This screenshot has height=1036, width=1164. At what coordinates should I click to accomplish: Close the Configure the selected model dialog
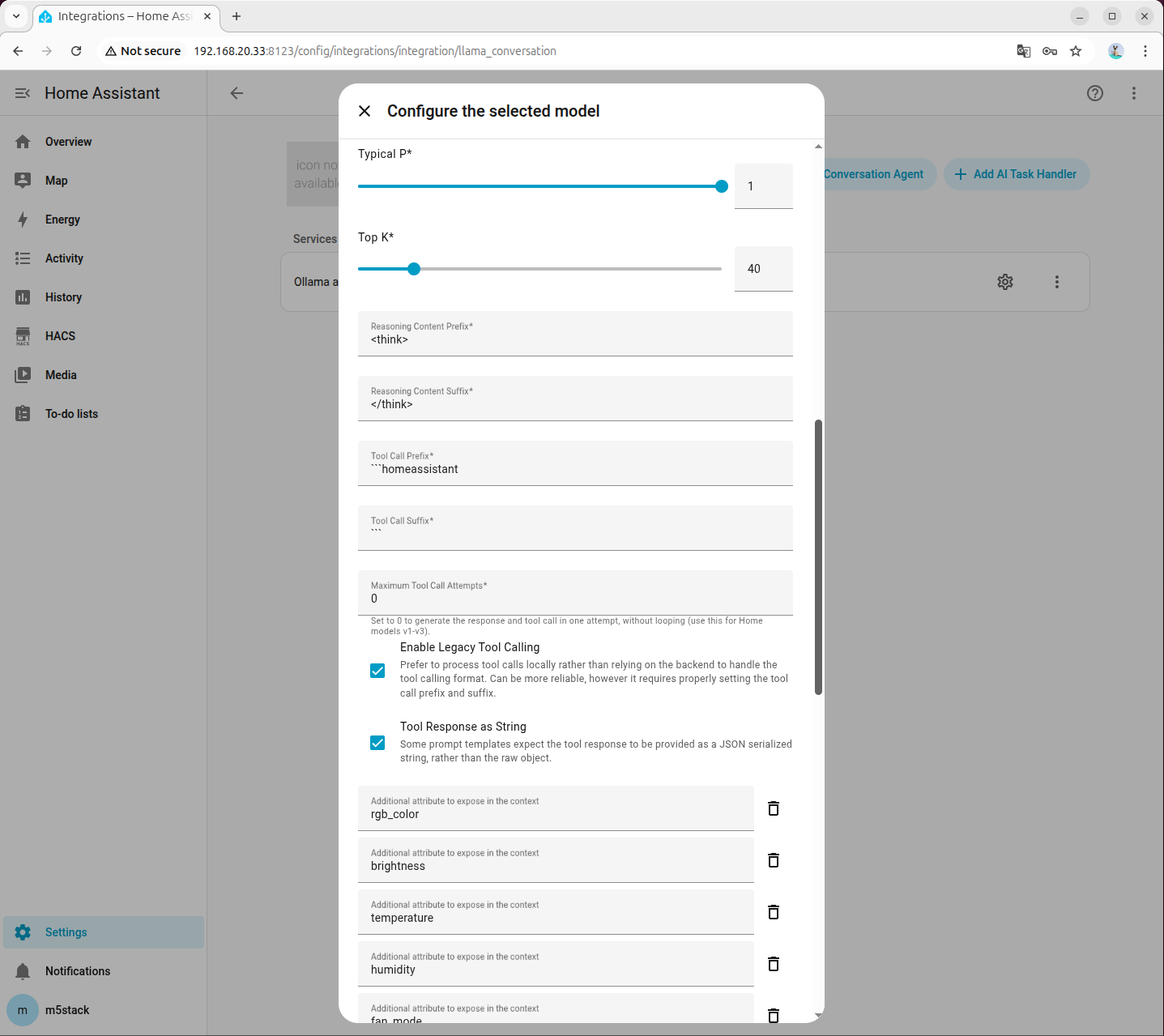click(365, 111)
